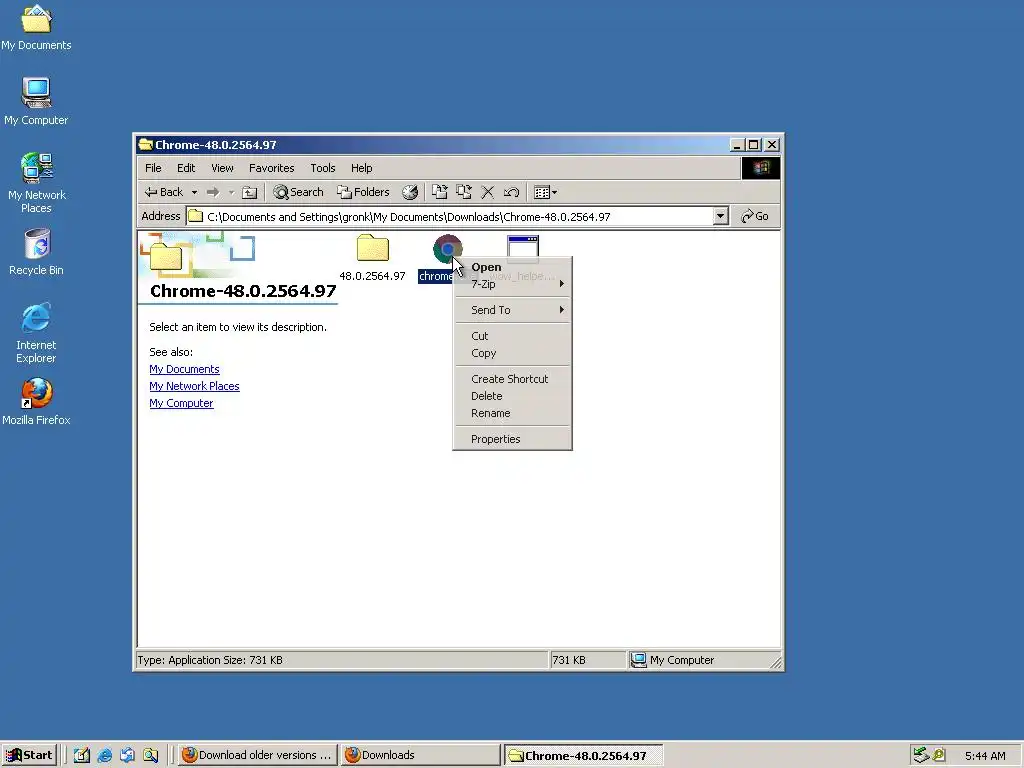Open the Edit menu

[186, 168]
